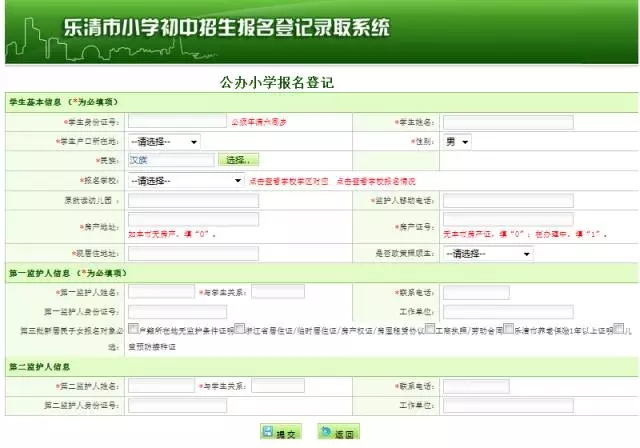
Task: Check the 乐清市养老保险1年以上证明 checkbox
Action: click(x=508, y=328)
